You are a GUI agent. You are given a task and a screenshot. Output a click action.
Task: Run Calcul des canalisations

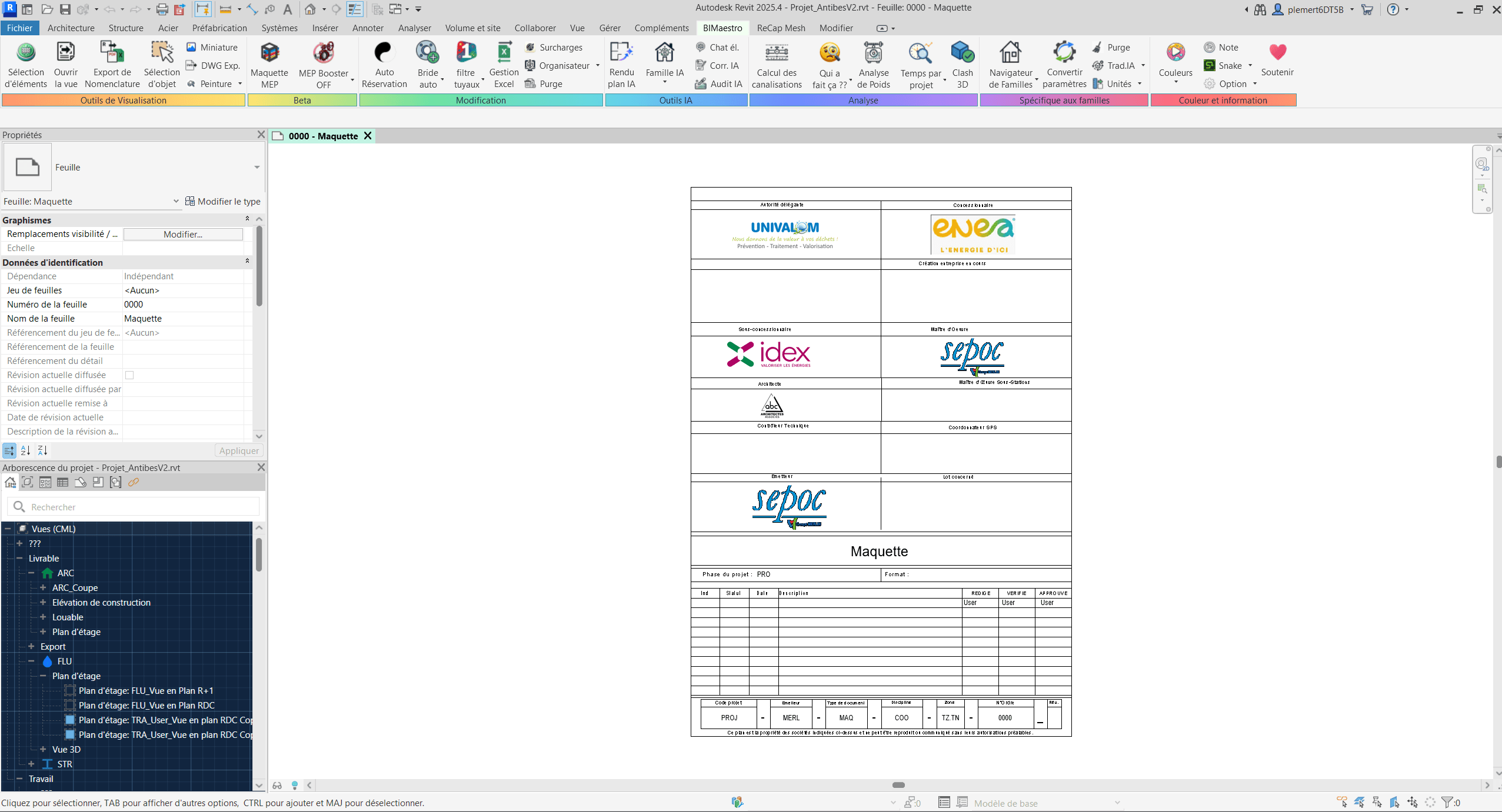pyautogui.click(x=777, y=65)
